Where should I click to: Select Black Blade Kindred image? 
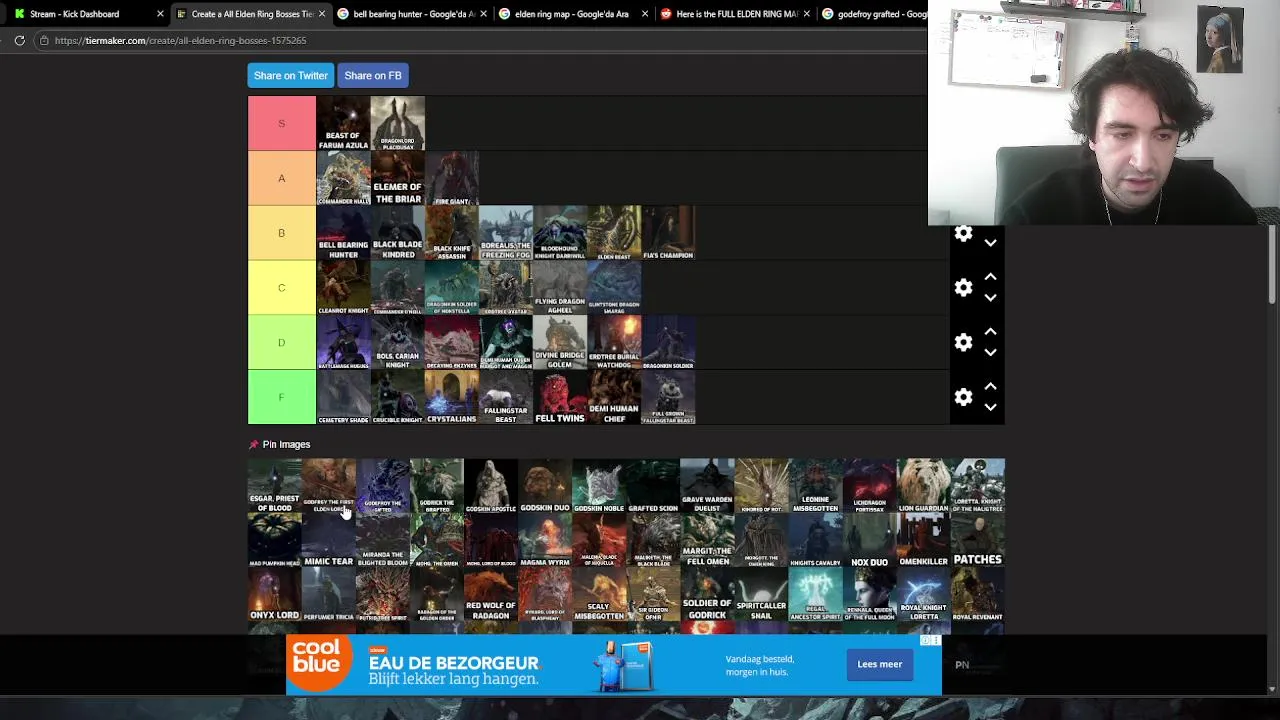click(398, 233)
